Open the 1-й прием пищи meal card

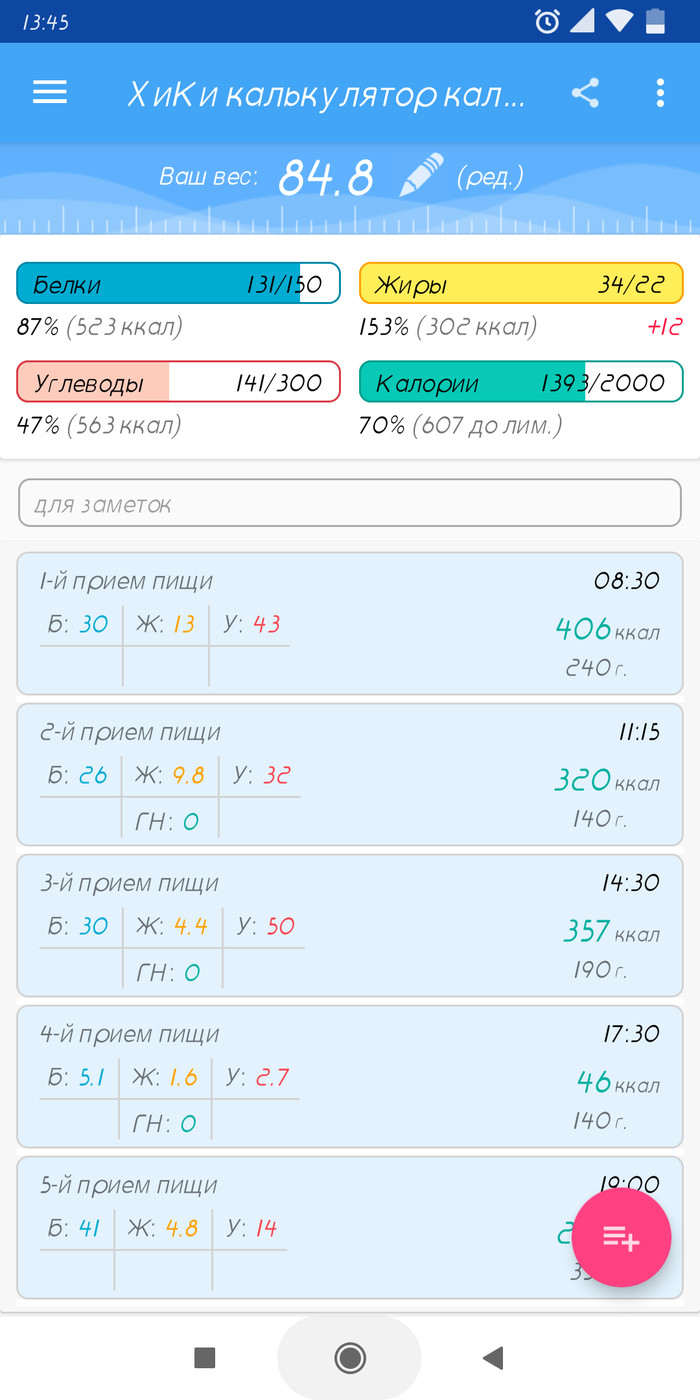pos(350,624)
